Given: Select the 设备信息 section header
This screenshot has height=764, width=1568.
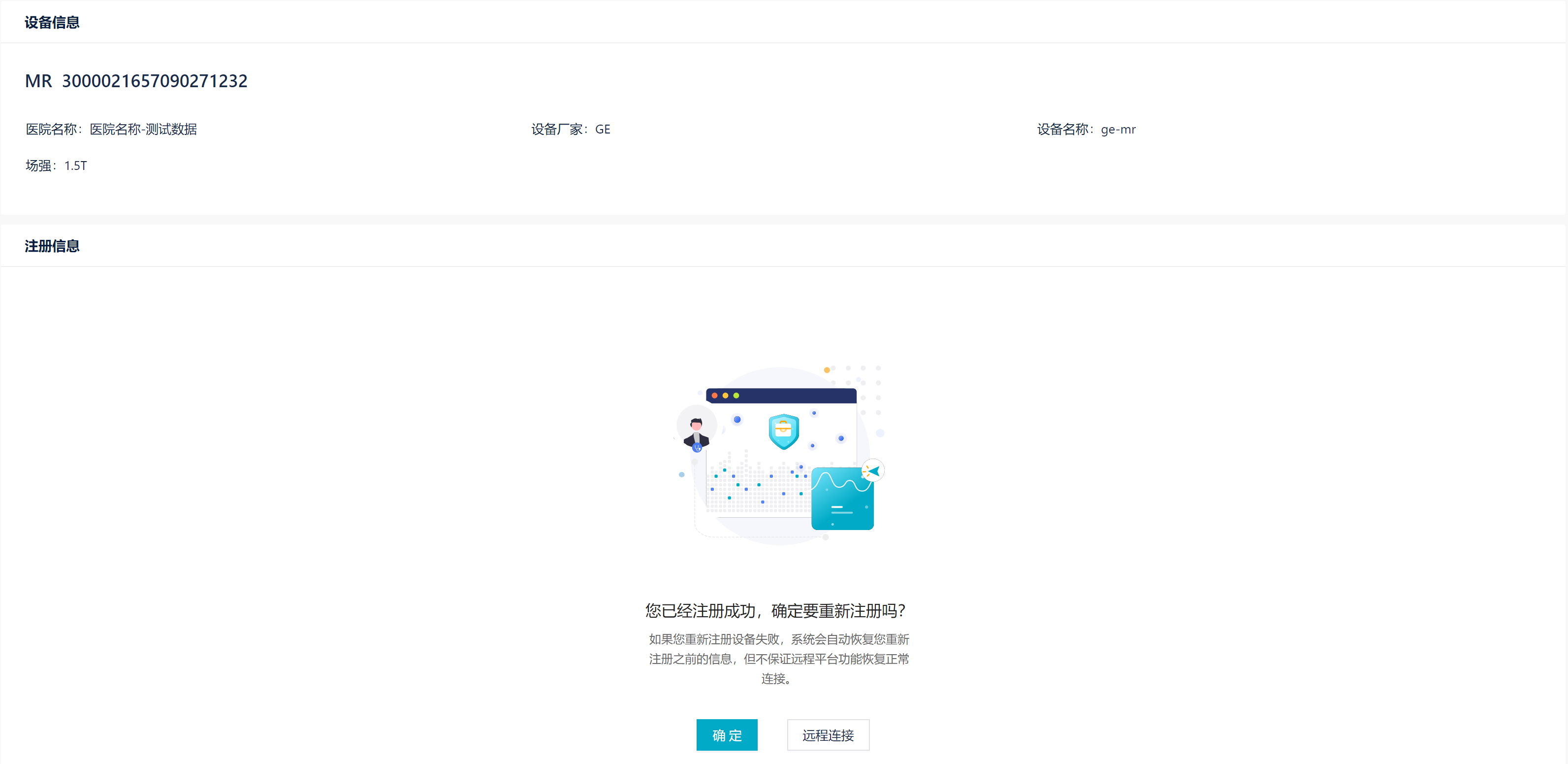Looking at the screenshot, I should (x=51, y=22).
